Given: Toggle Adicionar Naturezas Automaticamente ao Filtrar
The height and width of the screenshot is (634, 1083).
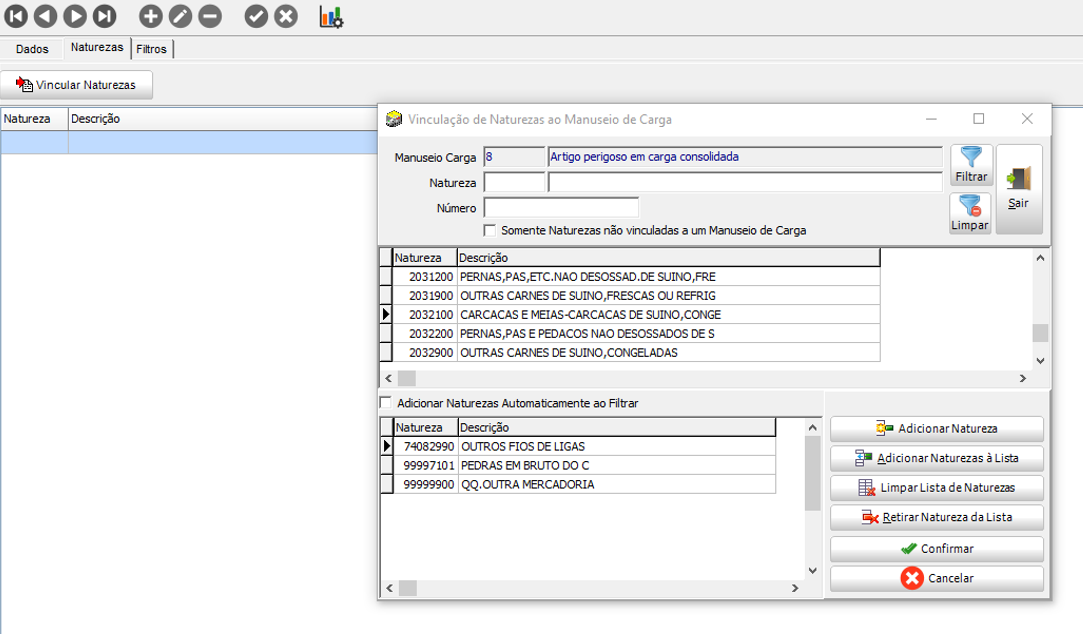Looking at the screenshot, I should (x=386, y=403).
